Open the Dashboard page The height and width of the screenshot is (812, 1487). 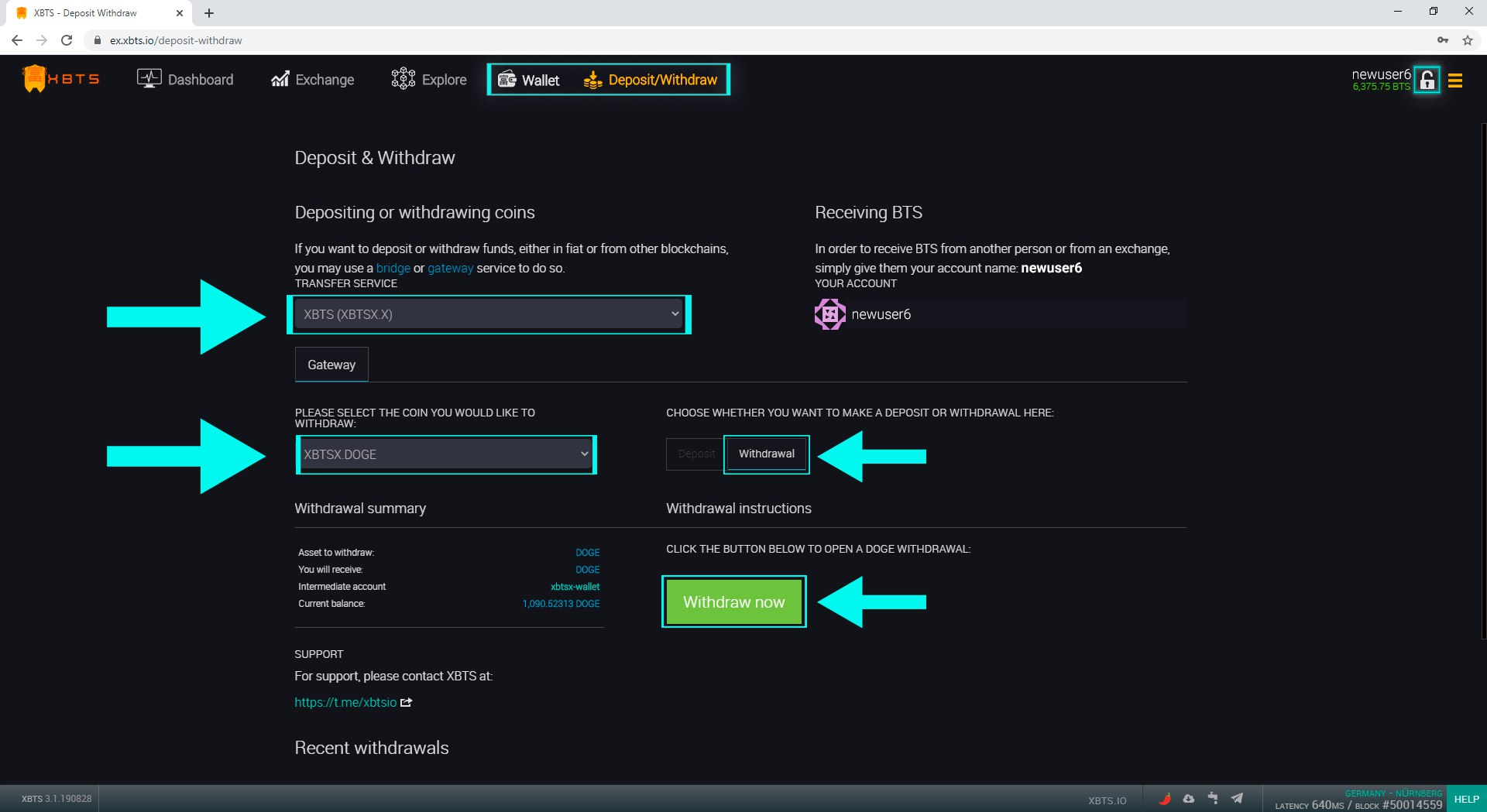pos(185,79)
